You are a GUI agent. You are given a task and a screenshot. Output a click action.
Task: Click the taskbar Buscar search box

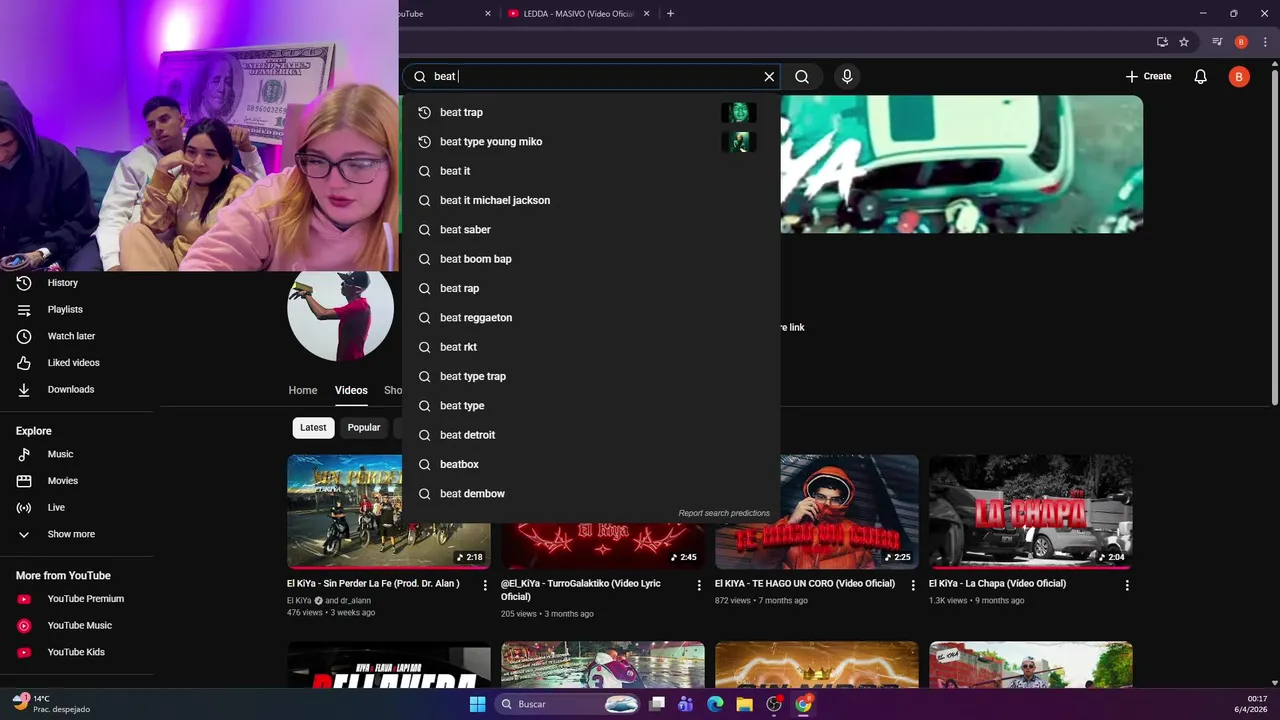(x=568, y=704)
